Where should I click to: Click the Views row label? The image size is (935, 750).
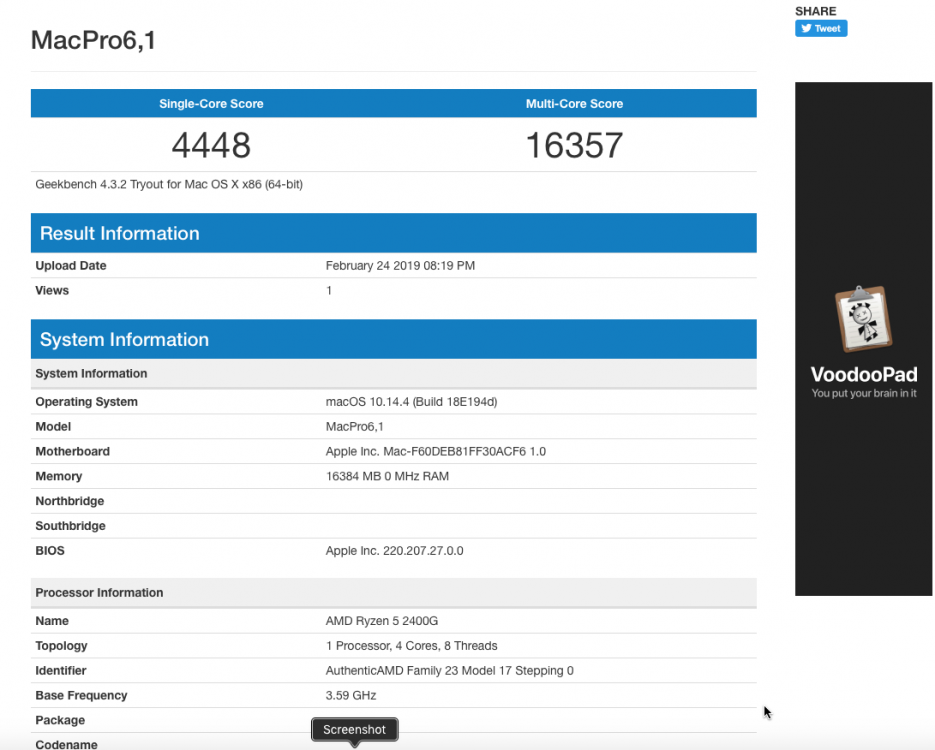click(52, 290)
